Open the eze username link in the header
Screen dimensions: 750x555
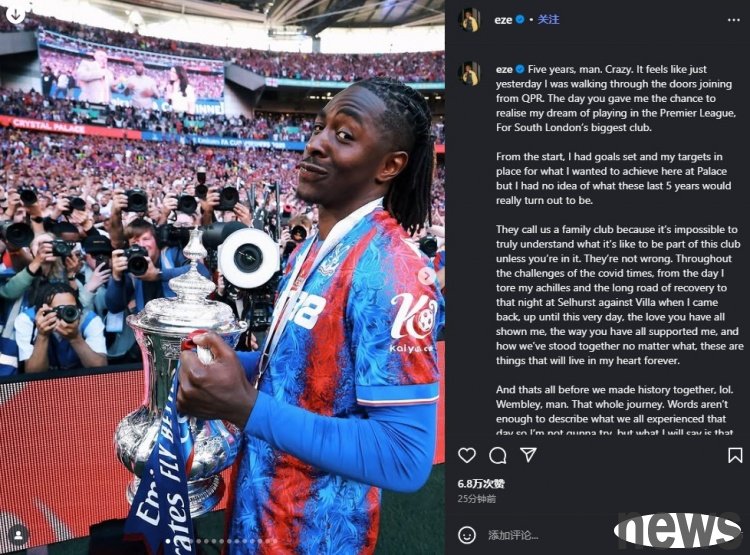(503, 20)
